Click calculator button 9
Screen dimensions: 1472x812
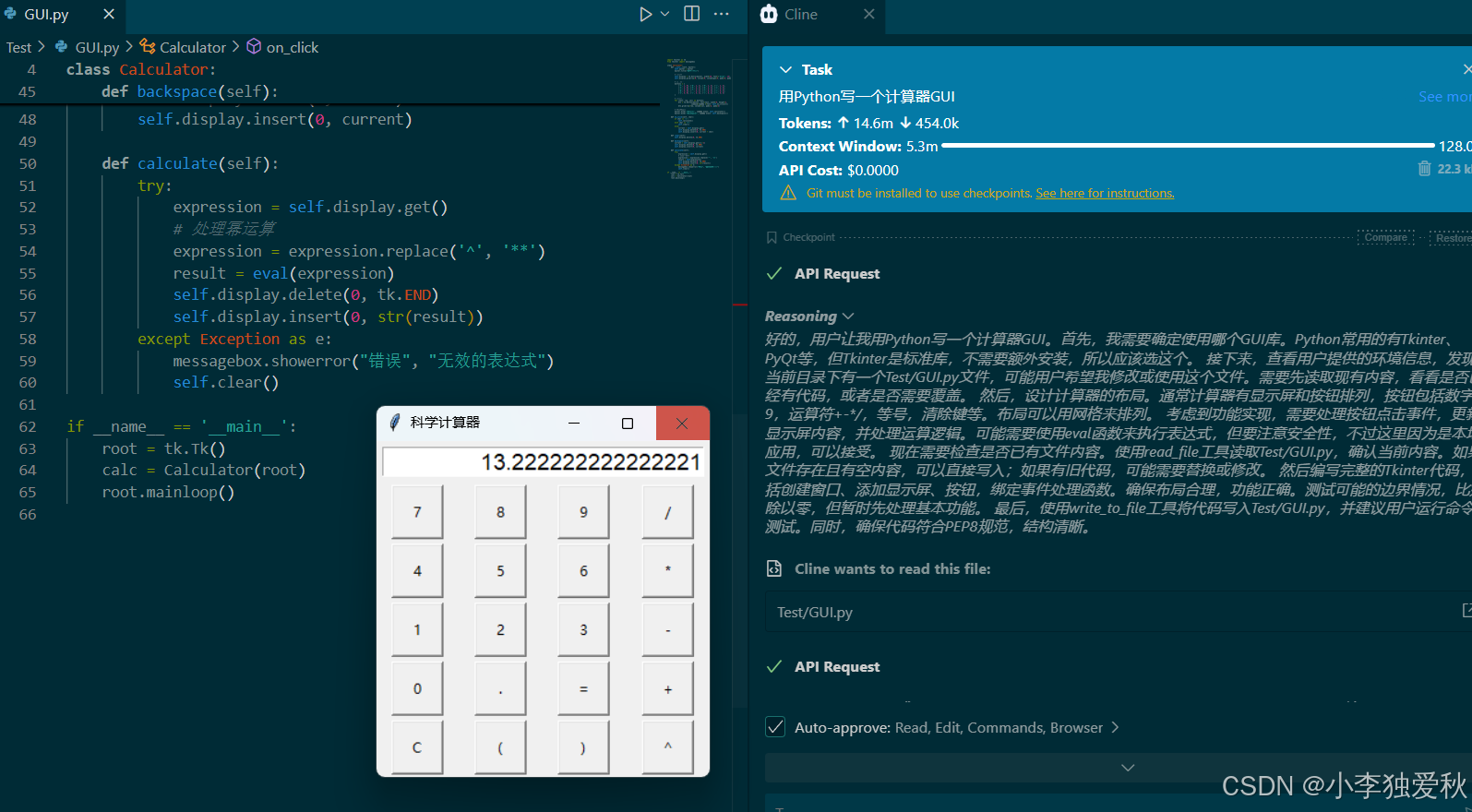tap(583, 512)
